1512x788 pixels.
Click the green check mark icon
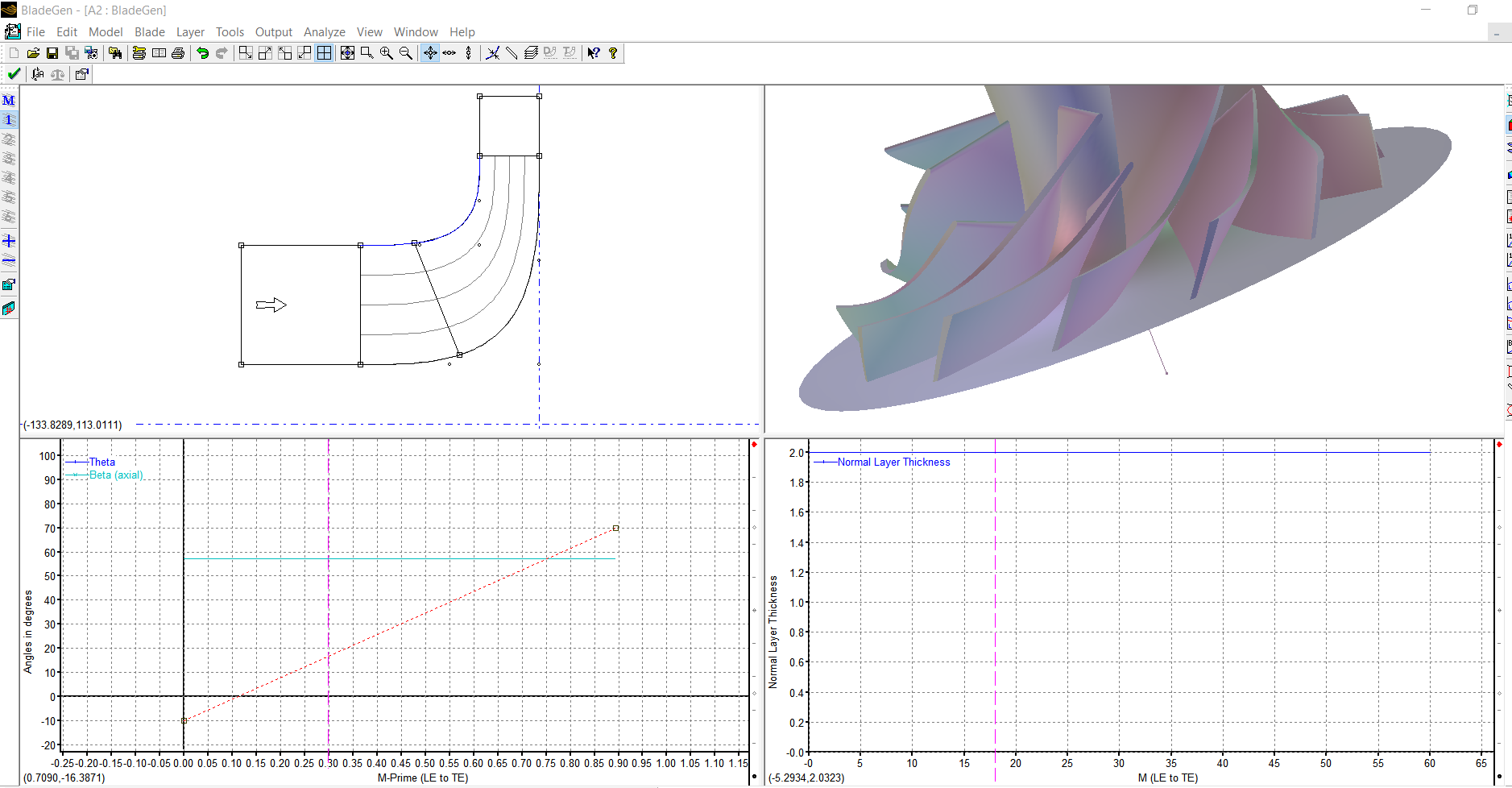[14, 74]
